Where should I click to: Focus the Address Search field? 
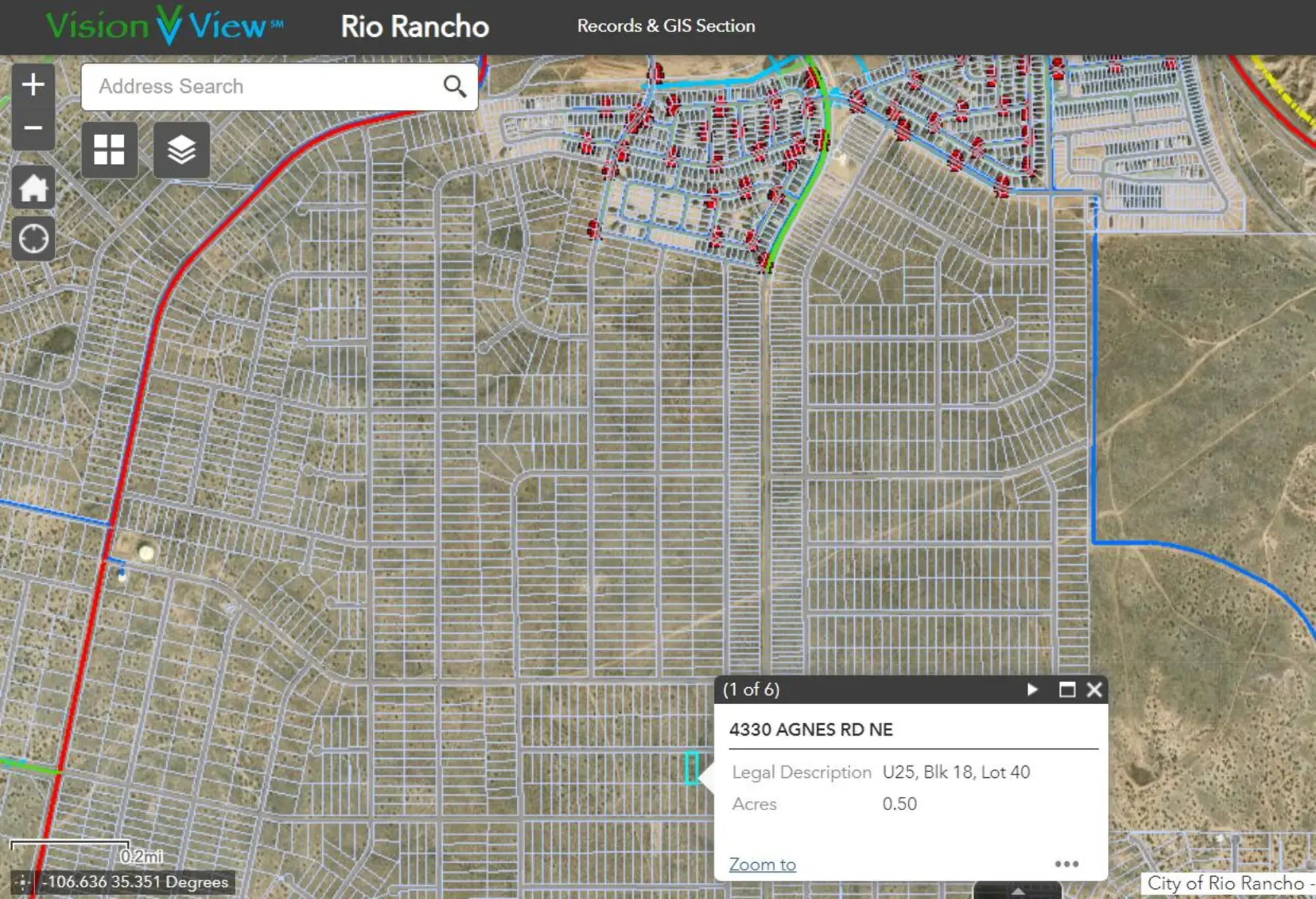[x=263, y=86]
